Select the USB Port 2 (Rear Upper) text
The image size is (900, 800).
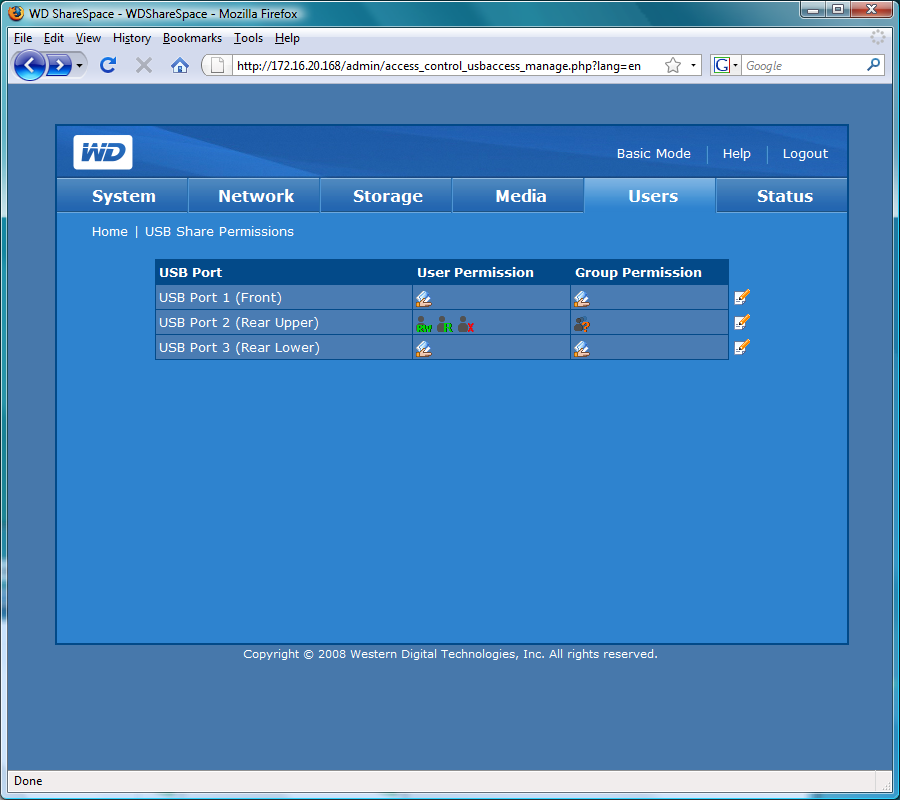(x=239, y=323)
